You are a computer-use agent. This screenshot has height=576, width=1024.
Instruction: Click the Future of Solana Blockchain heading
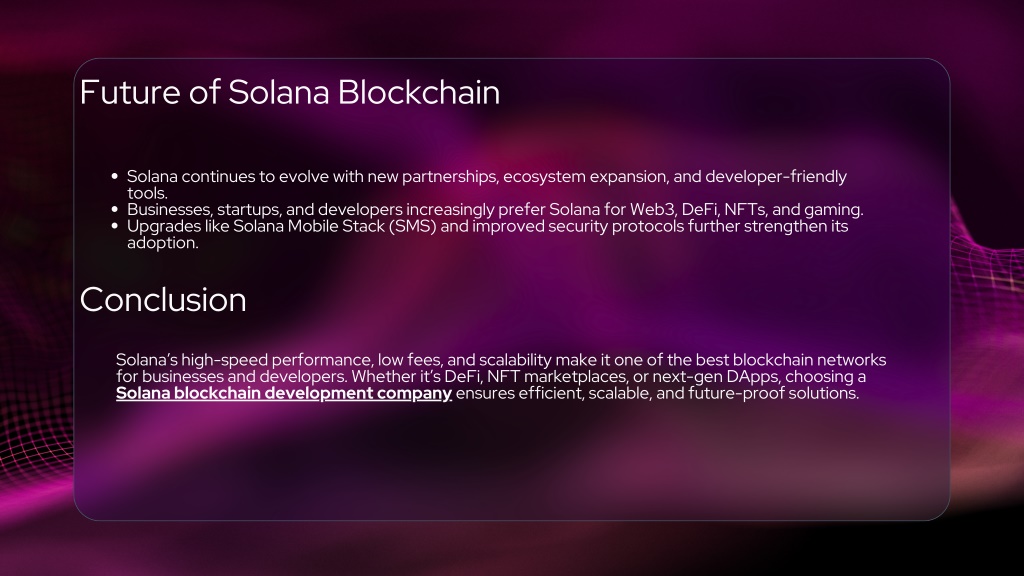click(290, 92)
